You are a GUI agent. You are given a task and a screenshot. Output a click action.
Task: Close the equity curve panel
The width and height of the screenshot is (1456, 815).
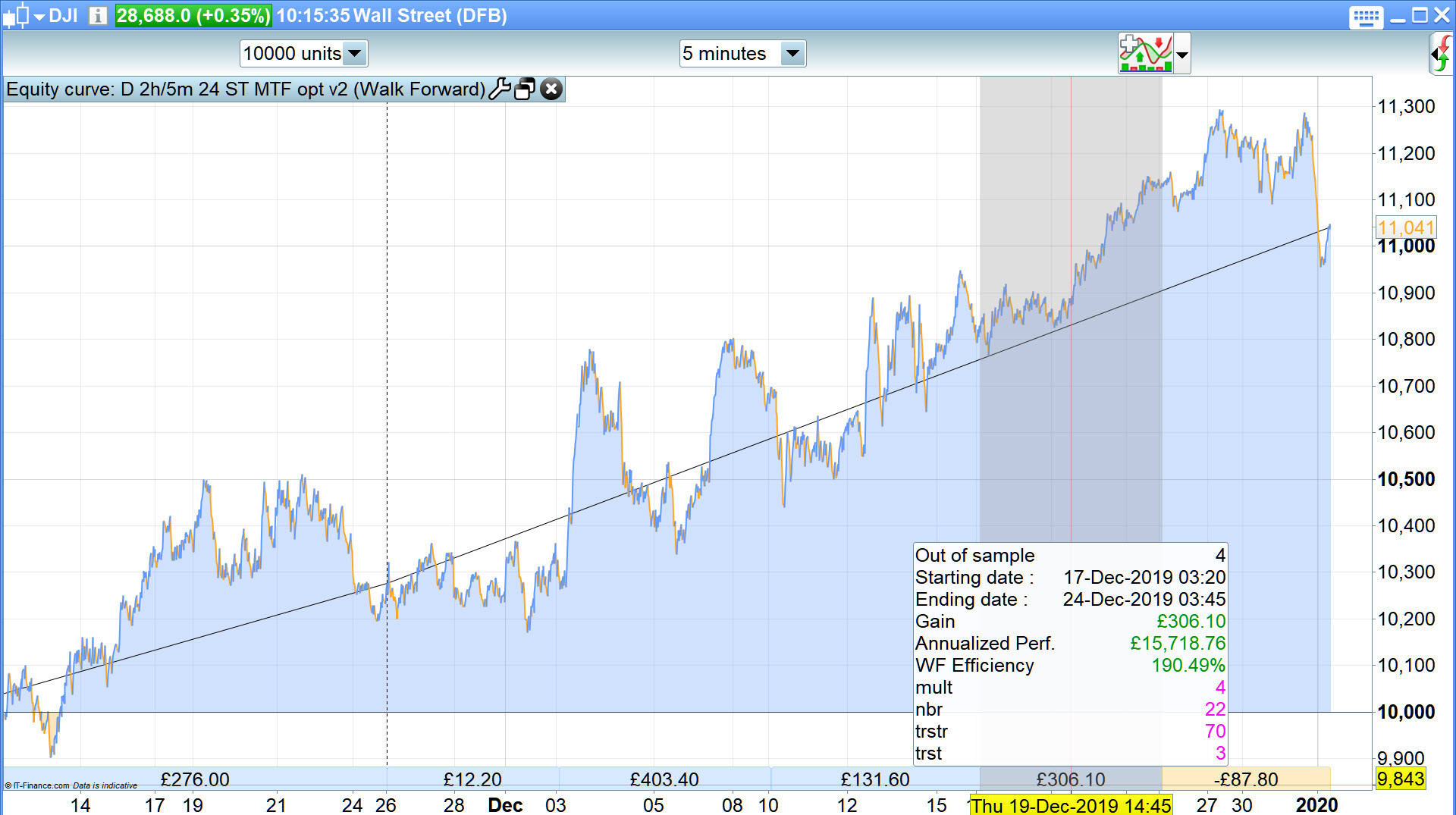click(551, 89)
